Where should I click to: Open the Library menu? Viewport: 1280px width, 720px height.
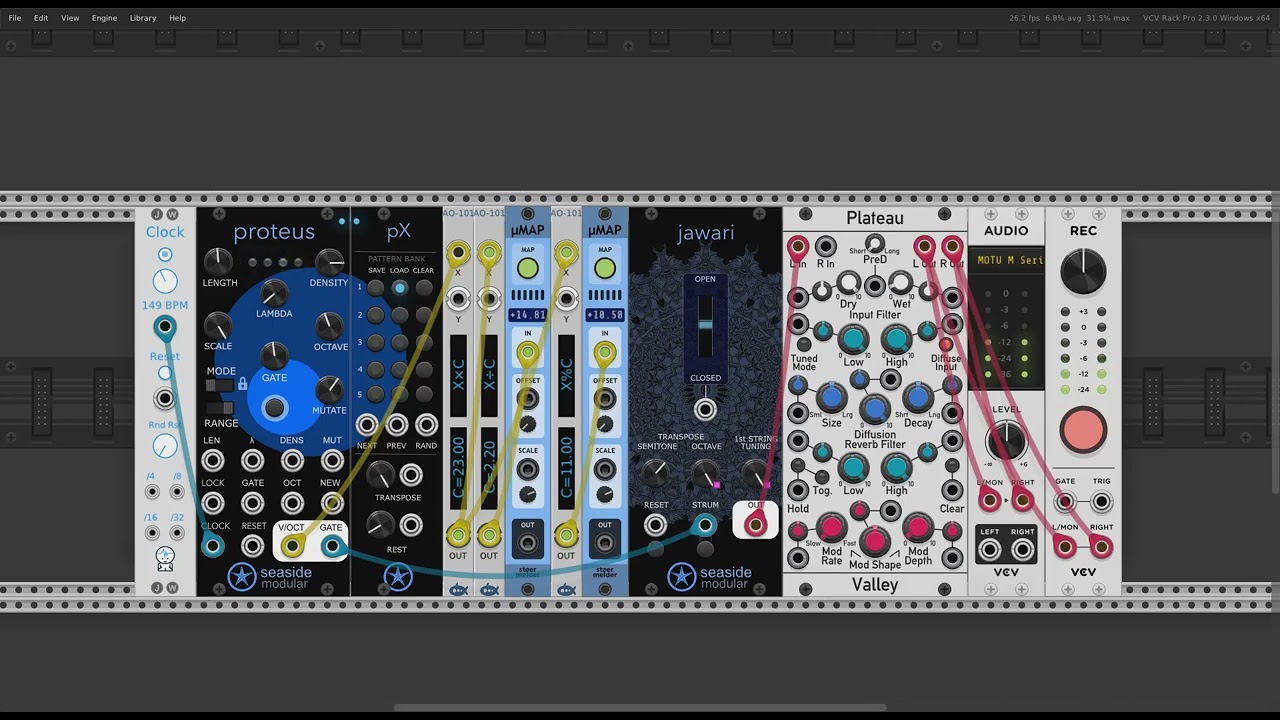pos(143,18)
